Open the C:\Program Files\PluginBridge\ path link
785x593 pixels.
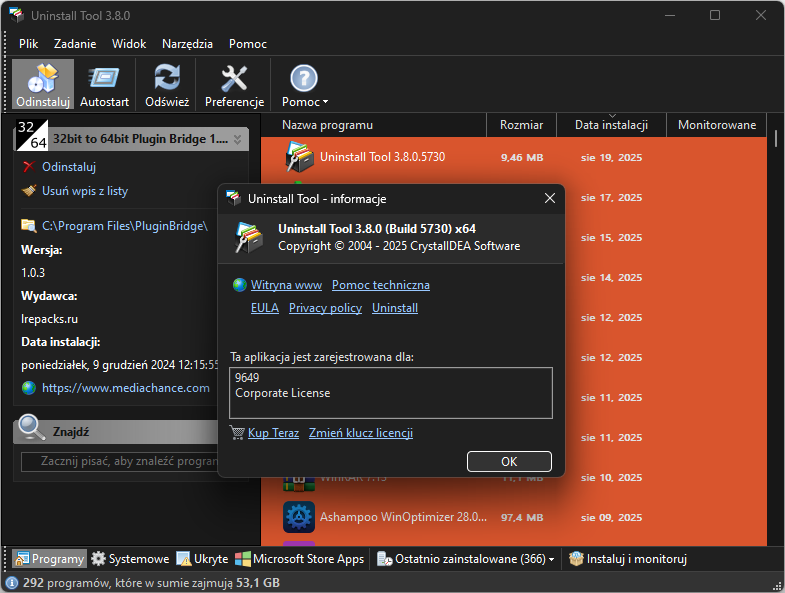[125, 226]
